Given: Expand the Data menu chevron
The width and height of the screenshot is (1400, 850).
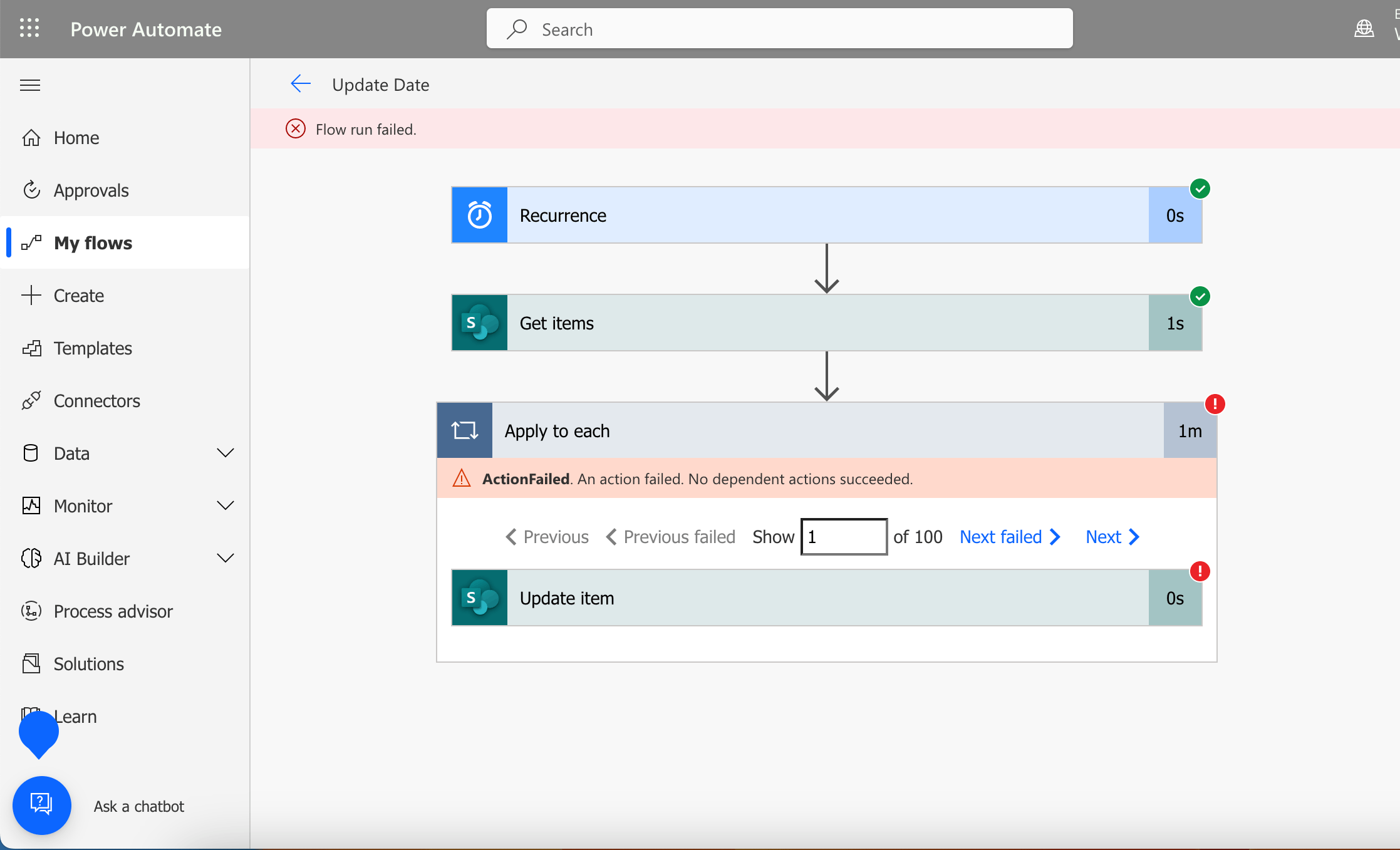Looking at the screenshot, I should [x=225, y=453].
